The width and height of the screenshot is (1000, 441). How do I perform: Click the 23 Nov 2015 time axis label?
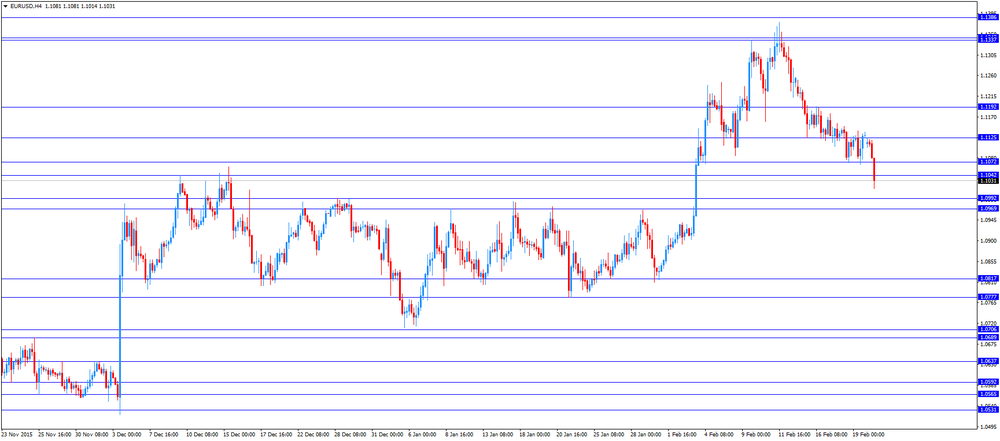coord(15,435)
